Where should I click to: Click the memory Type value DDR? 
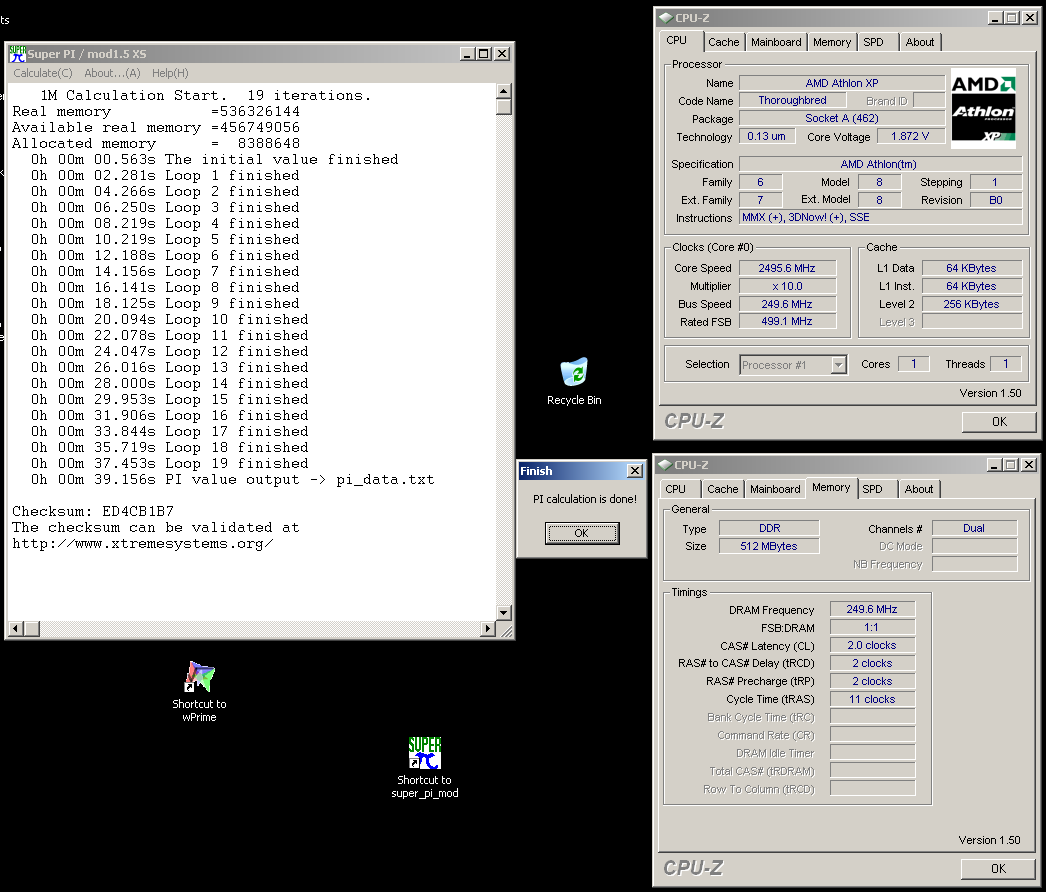click(x=768, y=528)
